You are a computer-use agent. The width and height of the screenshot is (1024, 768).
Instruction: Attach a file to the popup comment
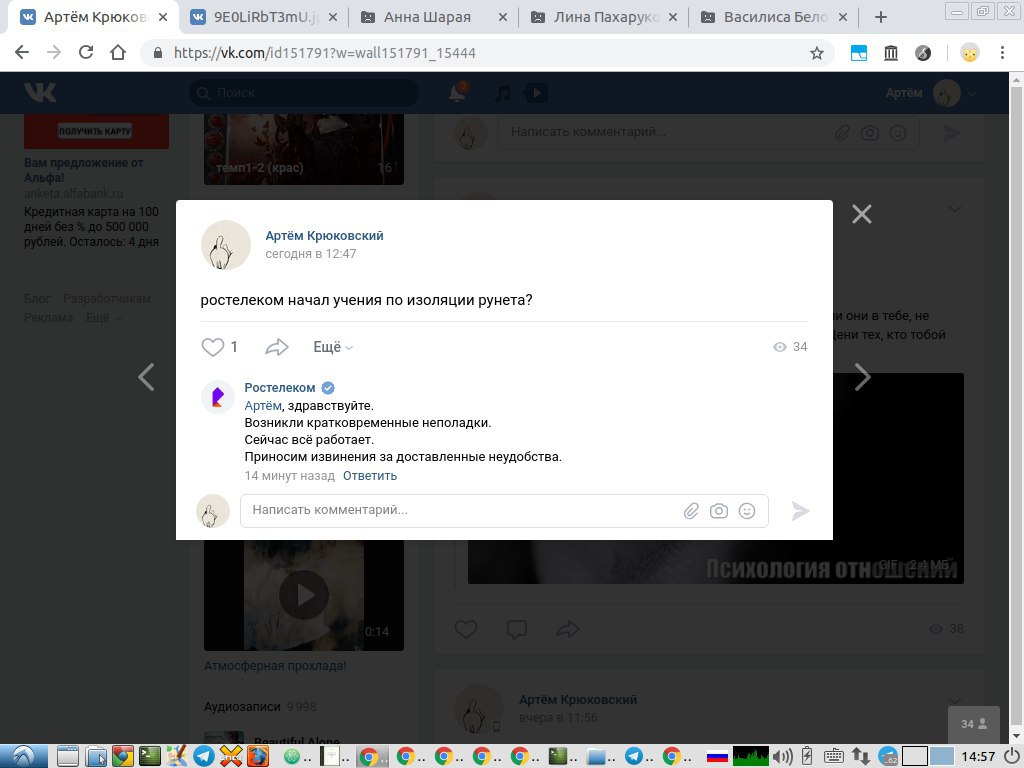pos(691,511)
